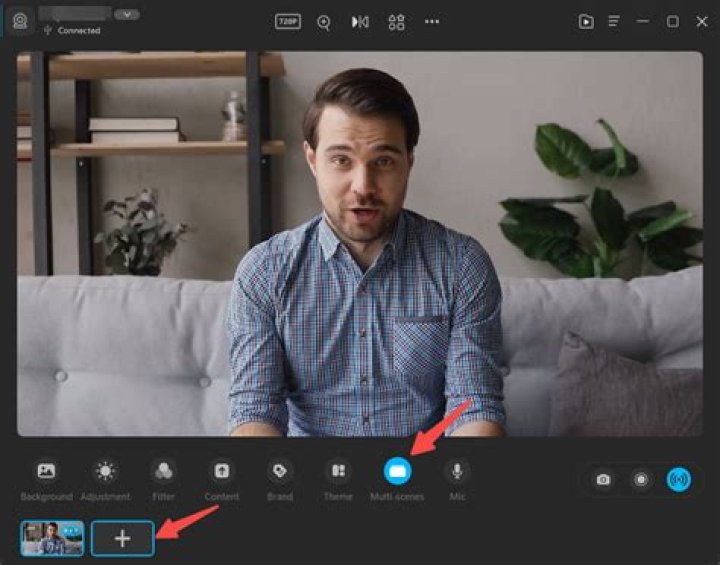Open the options dots on scene thumbnail

[72, 532]
